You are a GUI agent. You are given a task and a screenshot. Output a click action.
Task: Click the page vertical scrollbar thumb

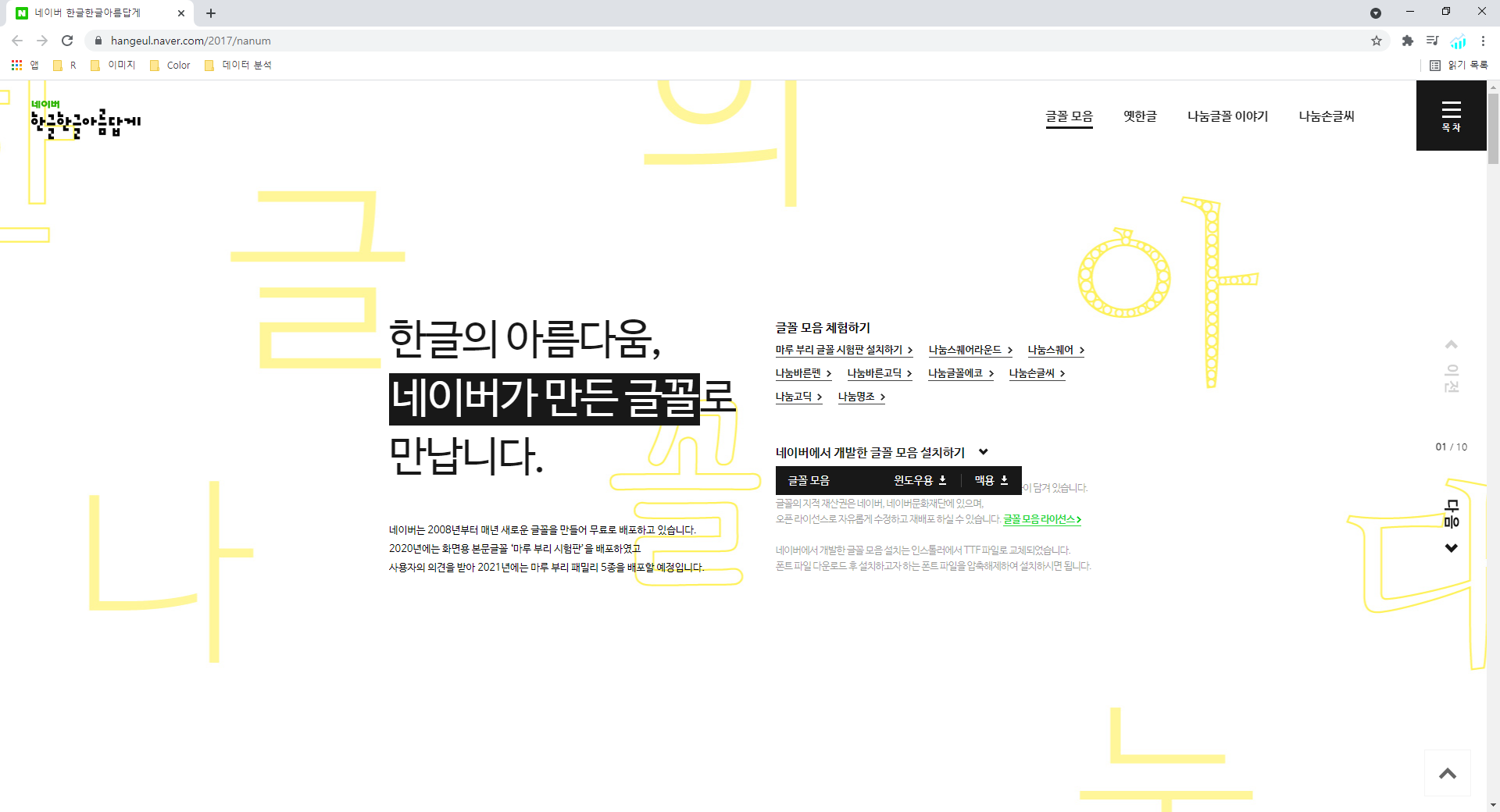1493,129
